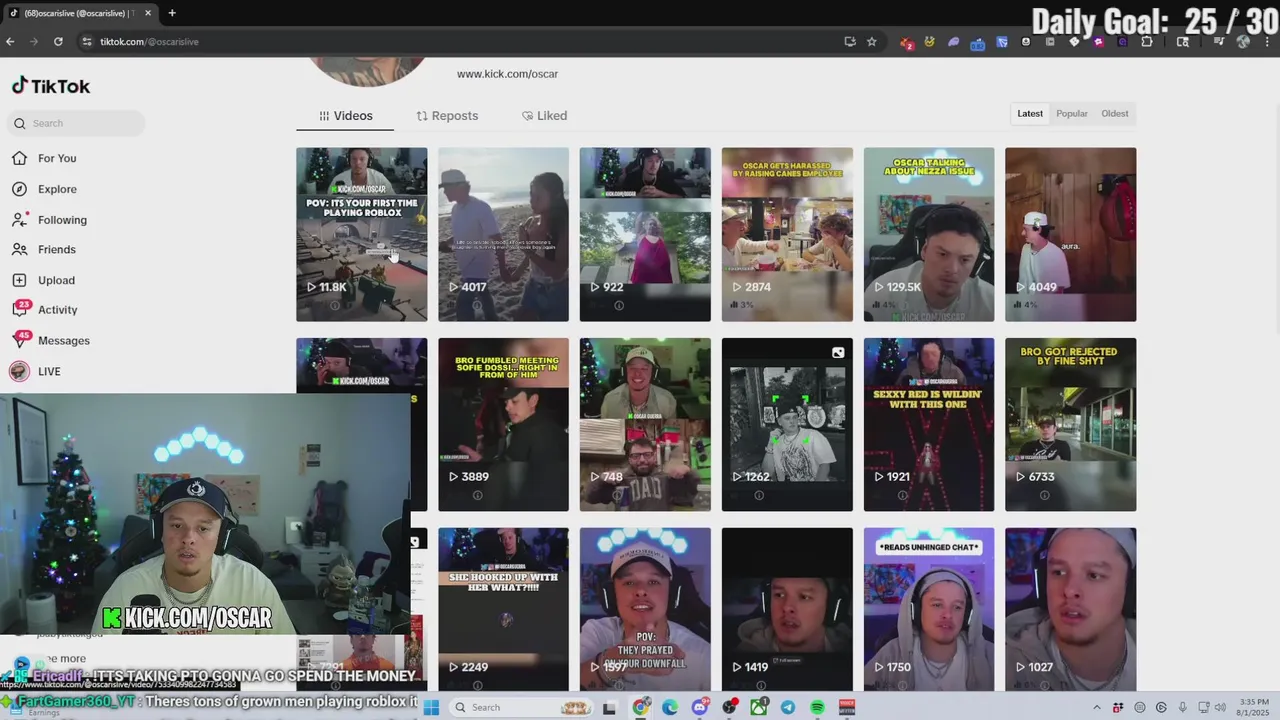
Task: Open Discord from the taskbar
Action: (x=700, y=707)
